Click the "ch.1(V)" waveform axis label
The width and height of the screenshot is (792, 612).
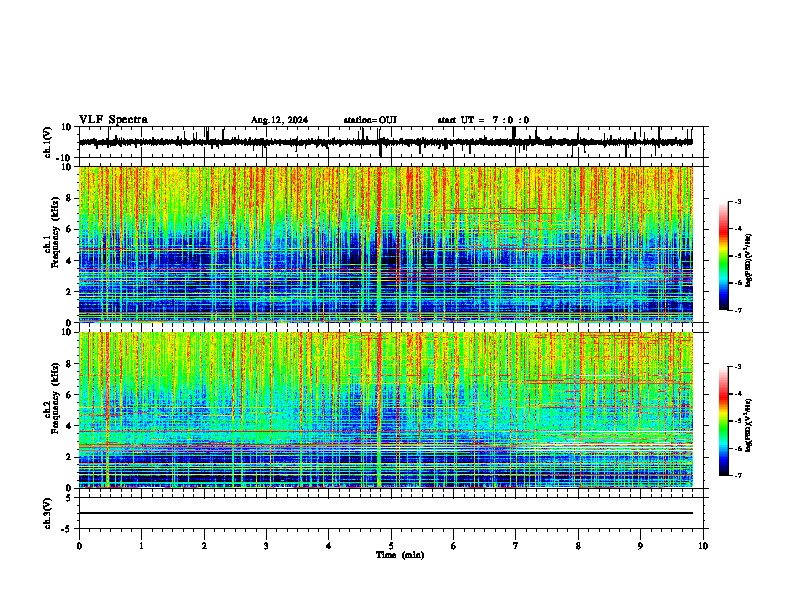click(x=48, y=142)
